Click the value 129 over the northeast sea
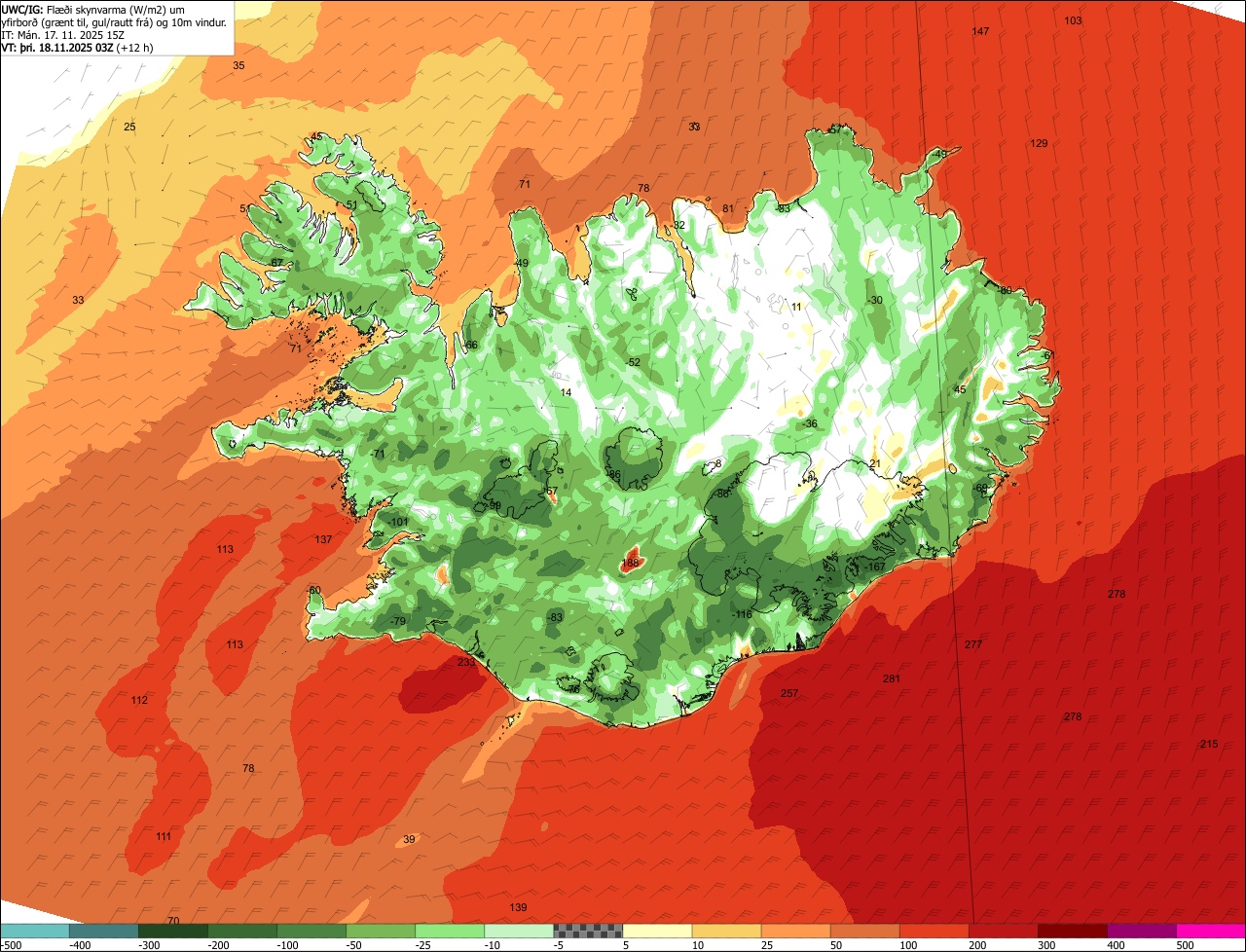 (1039, 143)
